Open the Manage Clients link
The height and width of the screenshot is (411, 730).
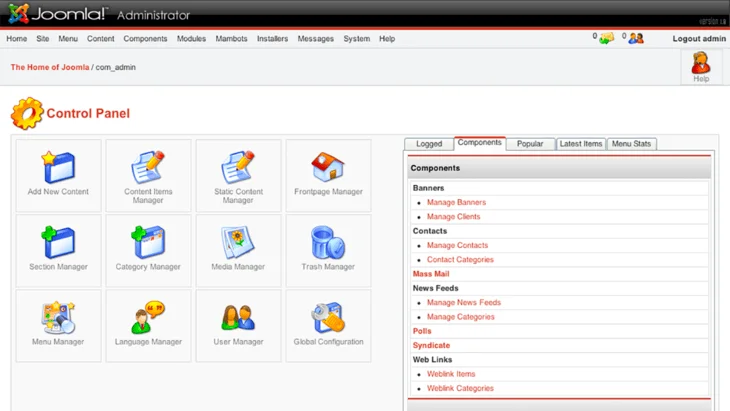coord(453,217)
